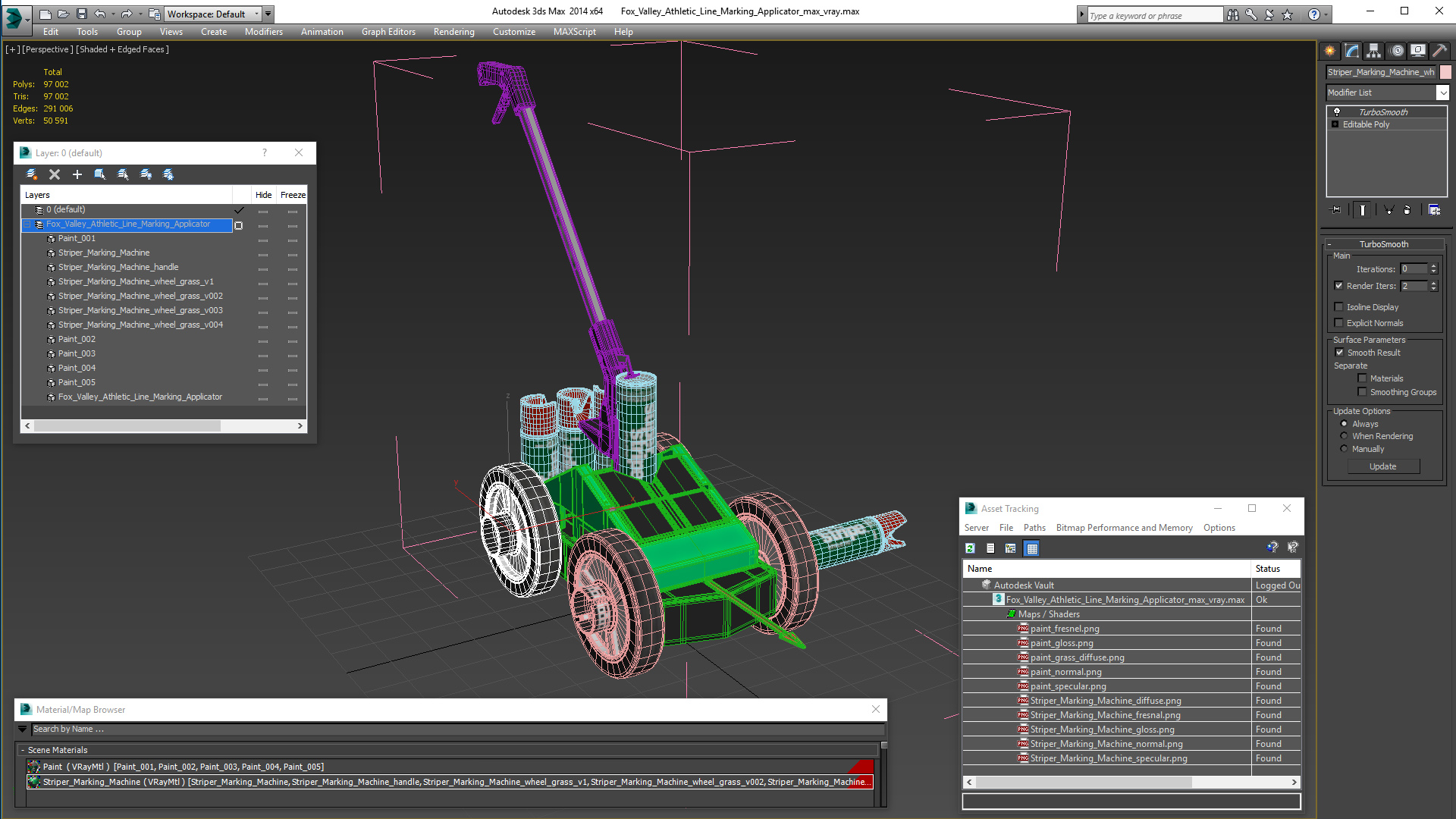Viewport: 1456px width, 819px height.
Task: Open Paths menu in Asset Tracking
Action: tap(1034, 528)
